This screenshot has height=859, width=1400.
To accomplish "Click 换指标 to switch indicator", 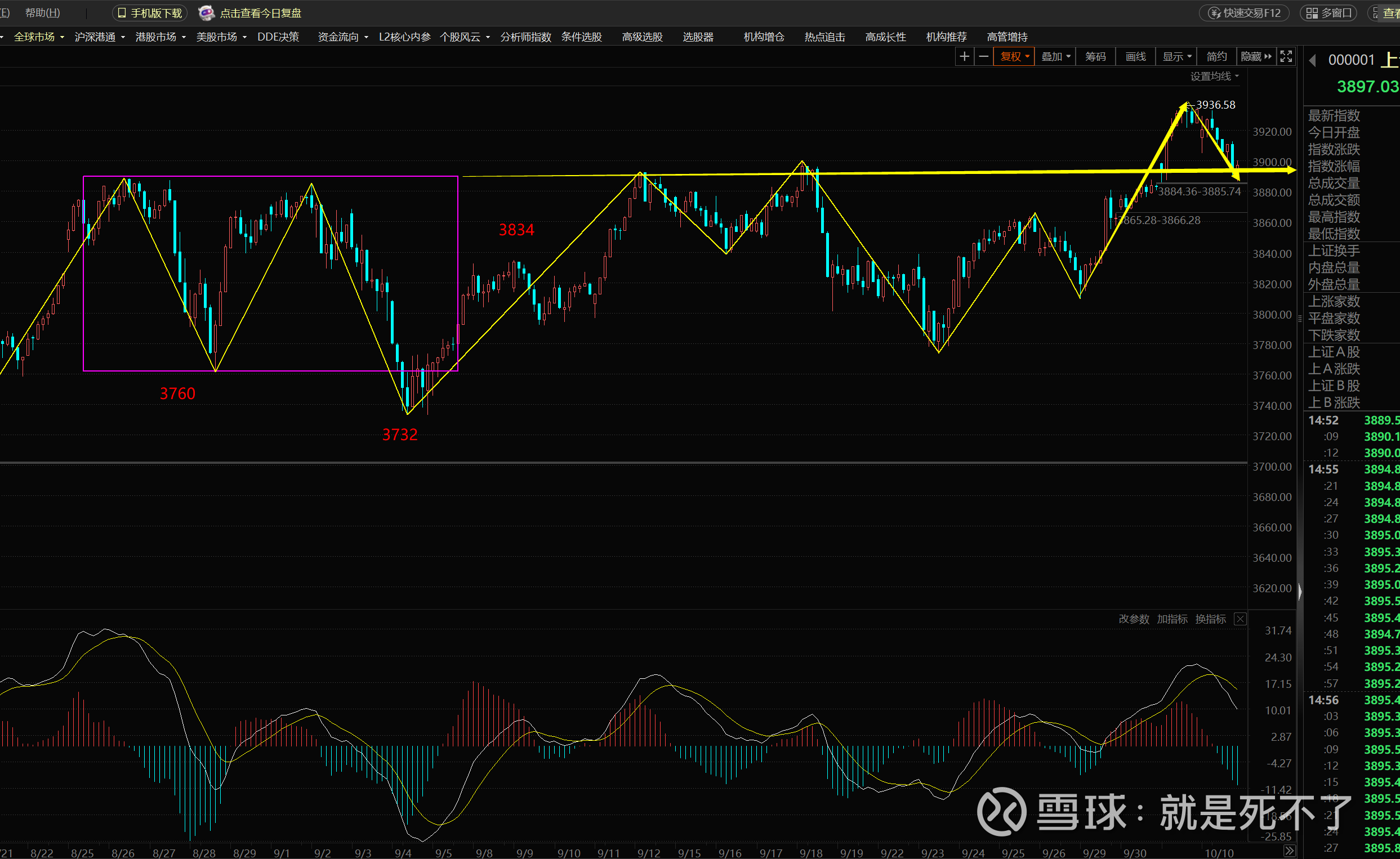I will click(1210, 619).
